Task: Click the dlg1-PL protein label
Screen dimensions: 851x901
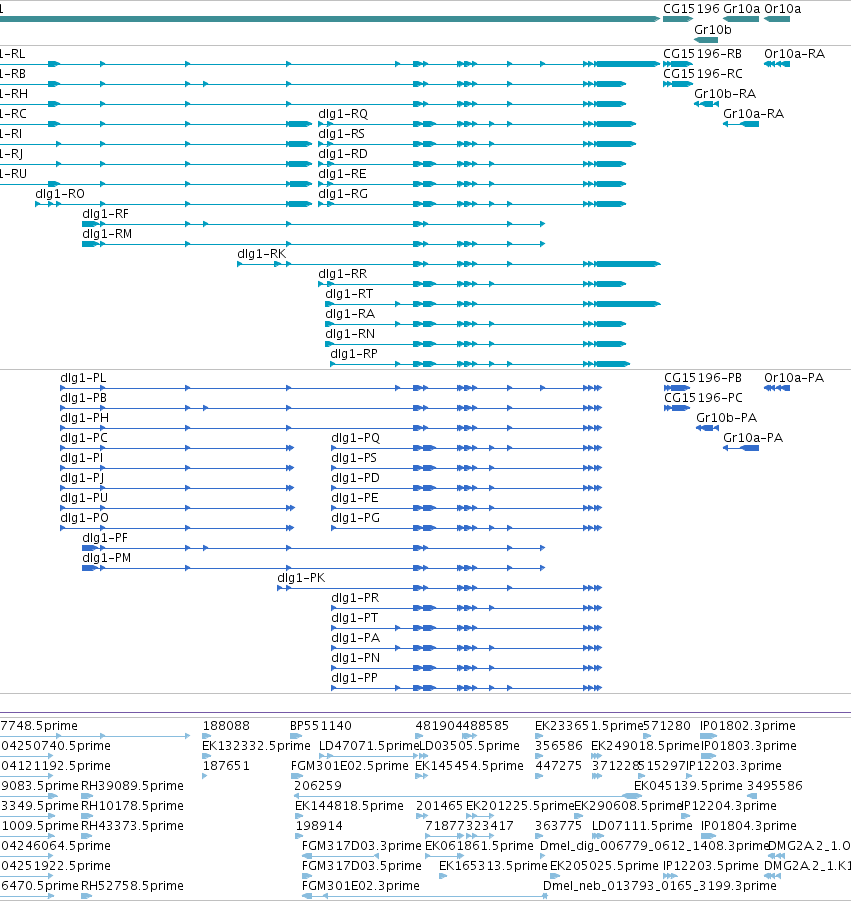Action: pos(83,378)
